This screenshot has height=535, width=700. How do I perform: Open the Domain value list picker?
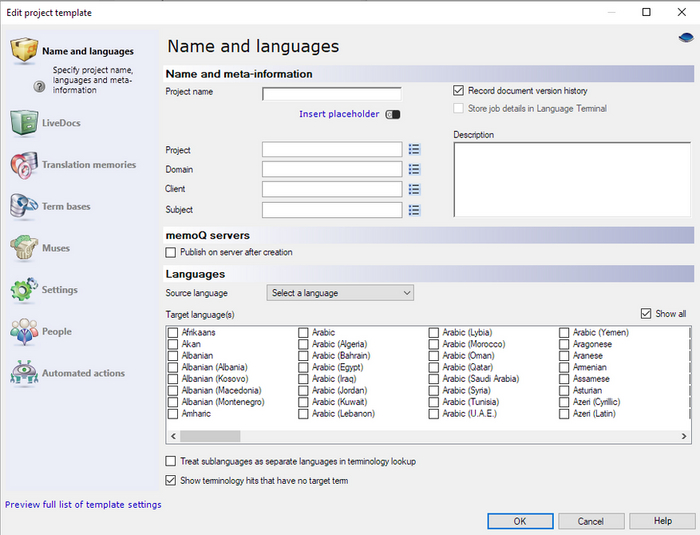click(x=414, y=169)
